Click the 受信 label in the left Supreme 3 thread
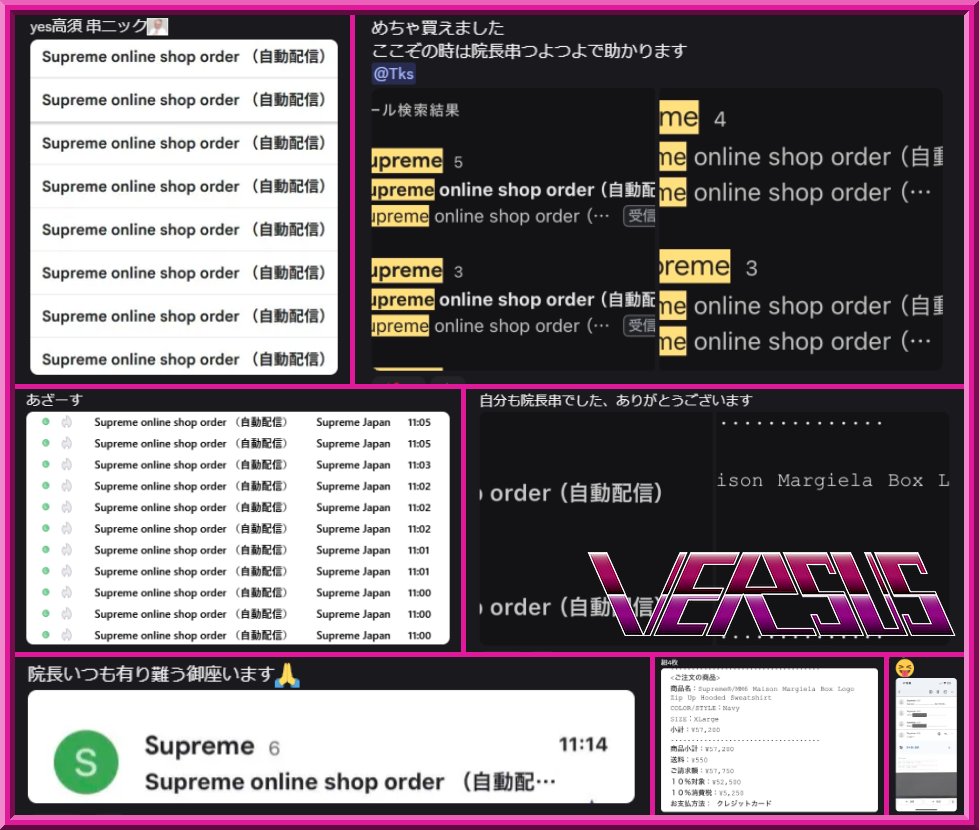 point(640,325)
